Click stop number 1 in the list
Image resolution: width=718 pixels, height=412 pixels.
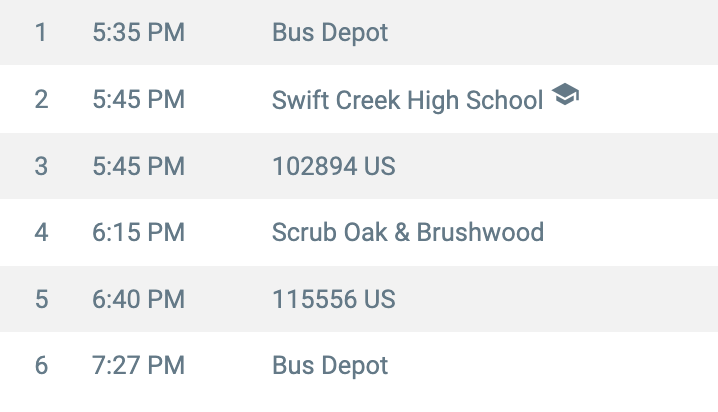[41, 33]
